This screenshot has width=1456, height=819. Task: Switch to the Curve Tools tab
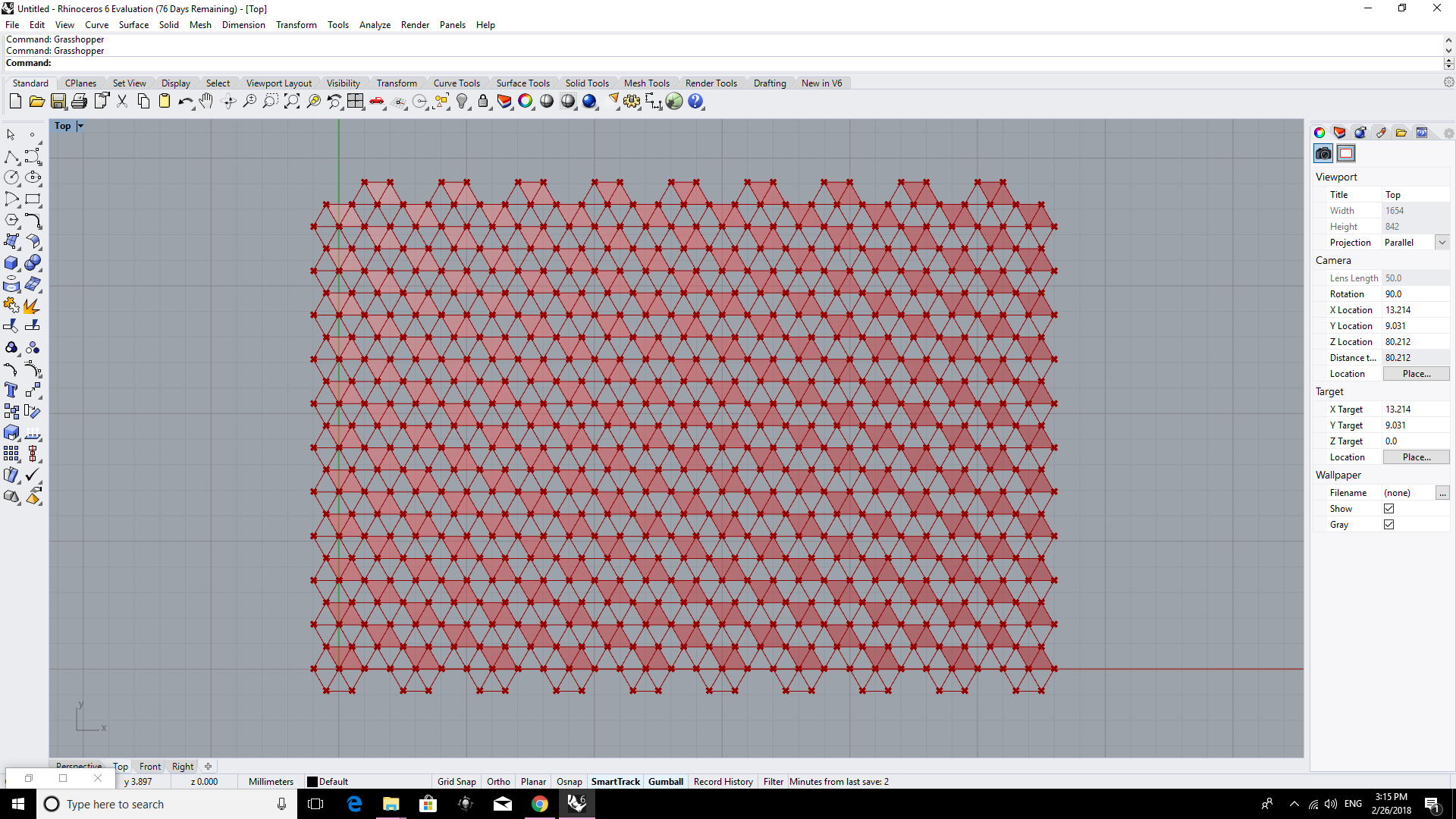coord(457,83)
